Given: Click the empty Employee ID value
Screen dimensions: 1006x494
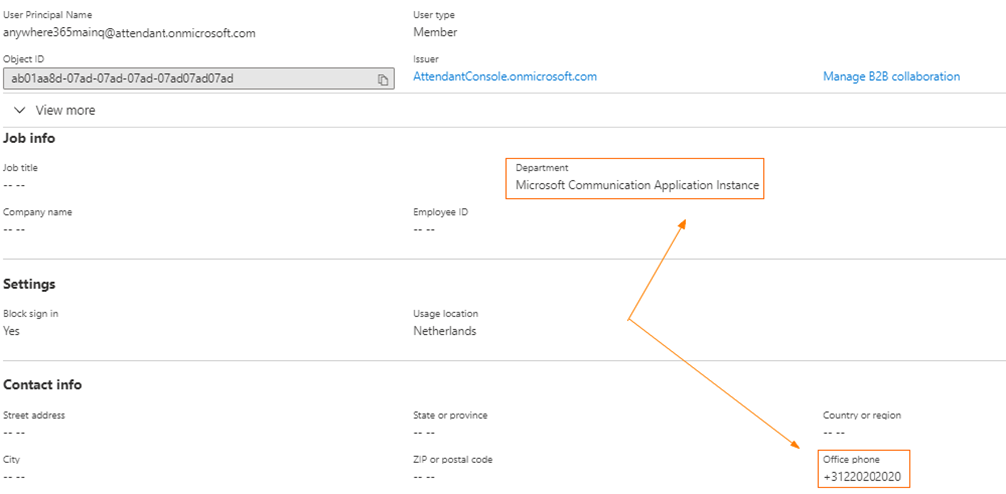Looking at the screenshot, I should 424,229.
